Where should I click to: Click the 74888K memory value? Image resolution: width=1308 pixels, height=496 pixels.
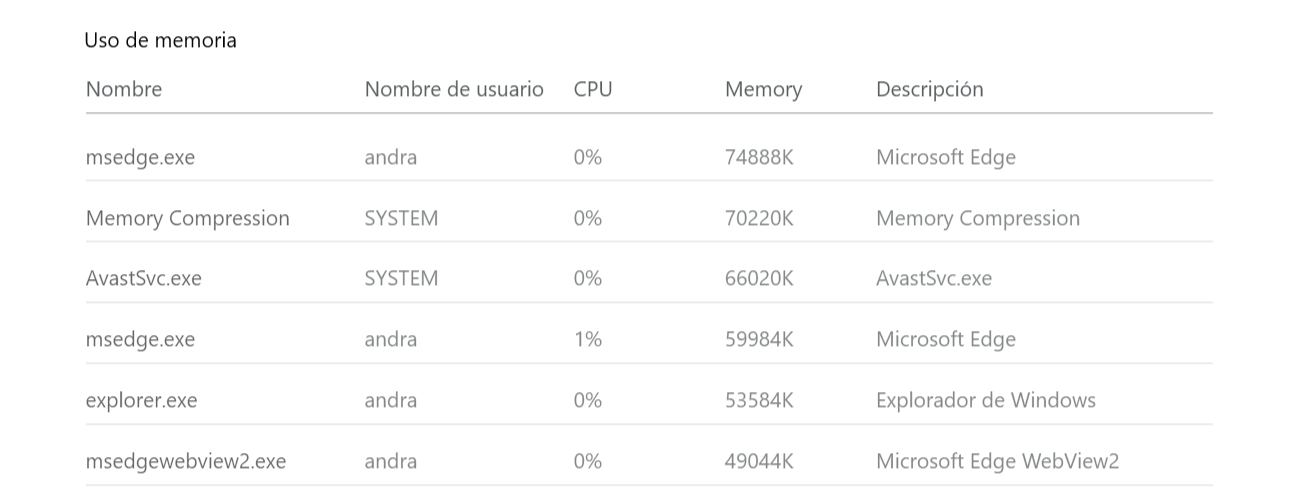tap(759, 157)
